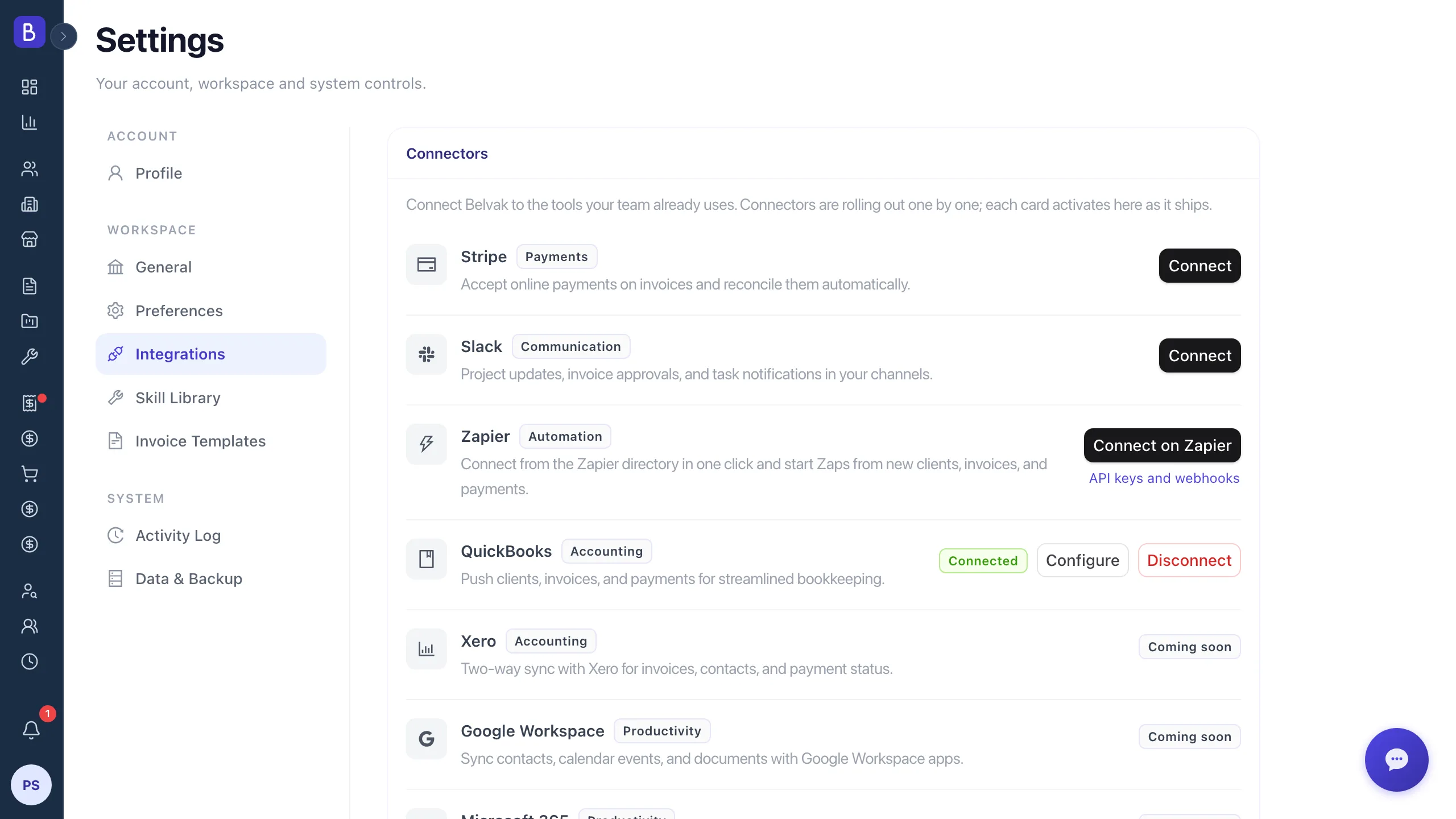
Task: Open the people/clients icon in sidebar
Action: pos(30,169)
